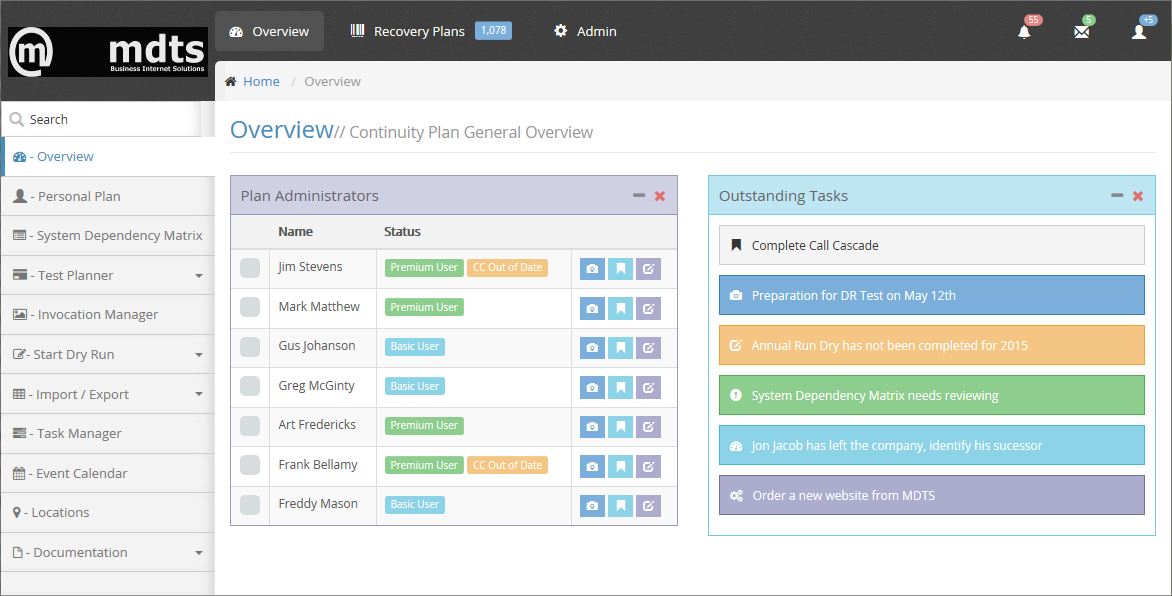Click the edit icon for Greg McGinty
The width and height of the screenshot is (1172, 596).
click(648, 387)
